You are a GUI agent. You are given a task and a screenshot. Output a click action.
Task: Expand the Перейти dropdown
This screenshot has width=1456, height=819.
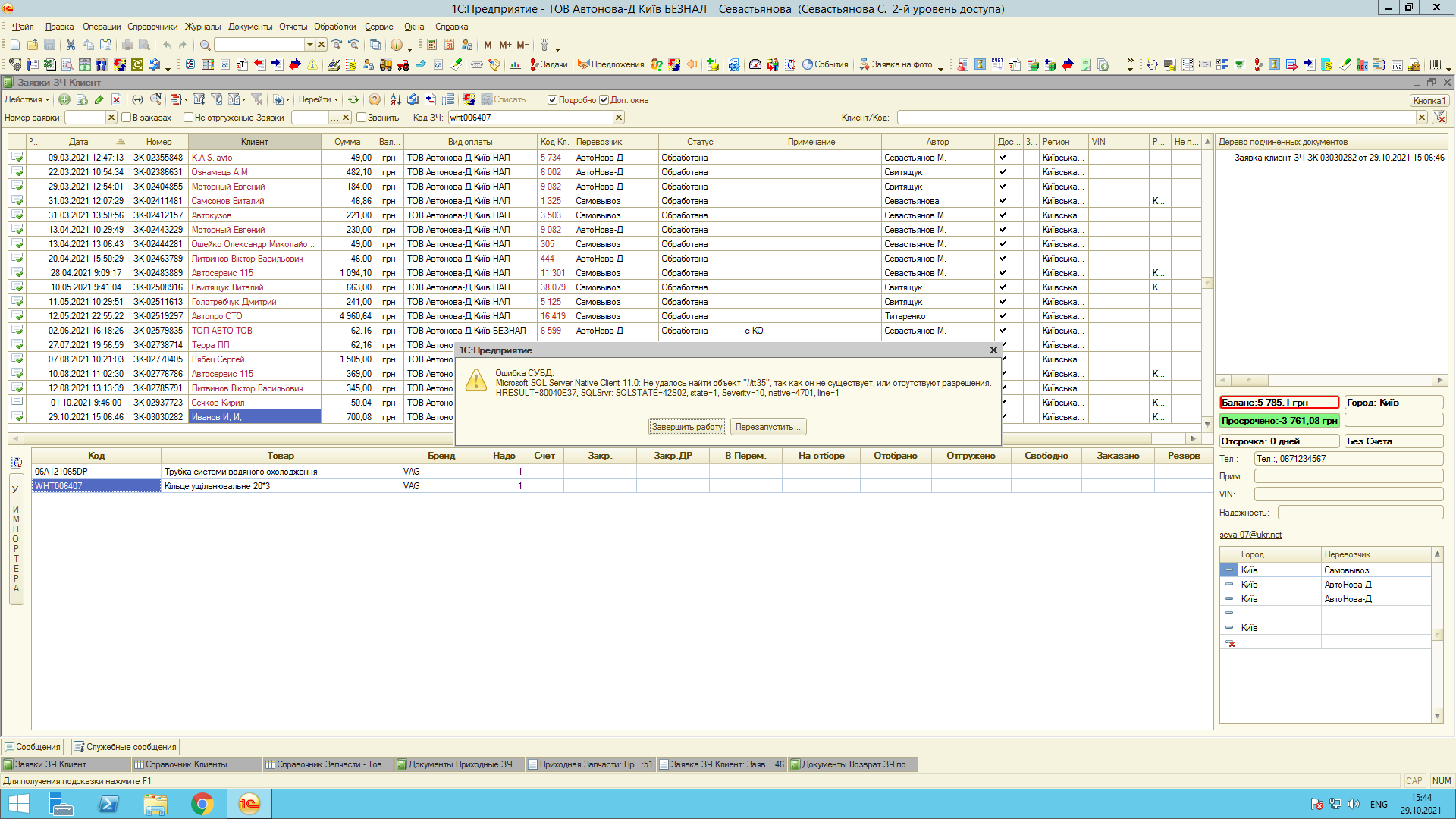318,100
